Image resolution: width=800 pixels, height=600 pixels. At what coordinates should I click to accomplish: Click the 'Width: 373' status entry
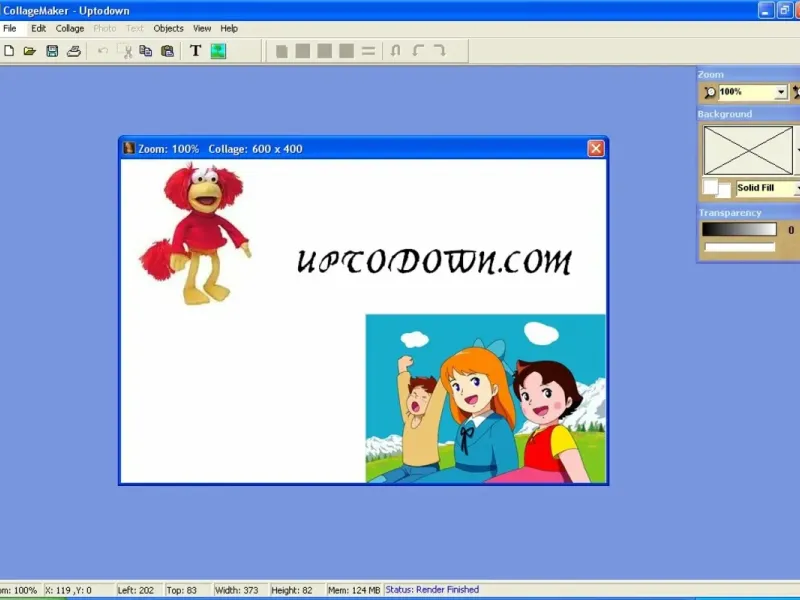coord(236,590)
